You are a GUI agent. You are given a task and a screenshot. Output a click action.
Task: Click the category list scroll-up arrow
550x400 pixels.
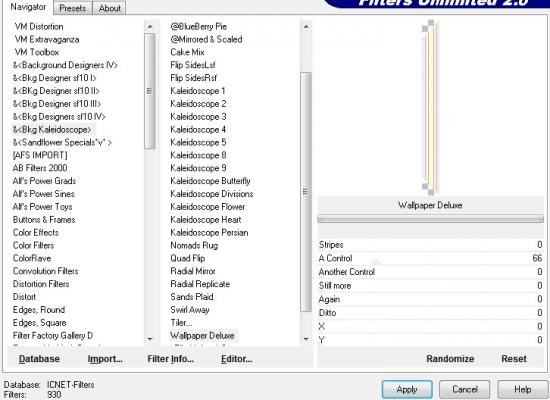pyautogui.click(x=150, y=27)
